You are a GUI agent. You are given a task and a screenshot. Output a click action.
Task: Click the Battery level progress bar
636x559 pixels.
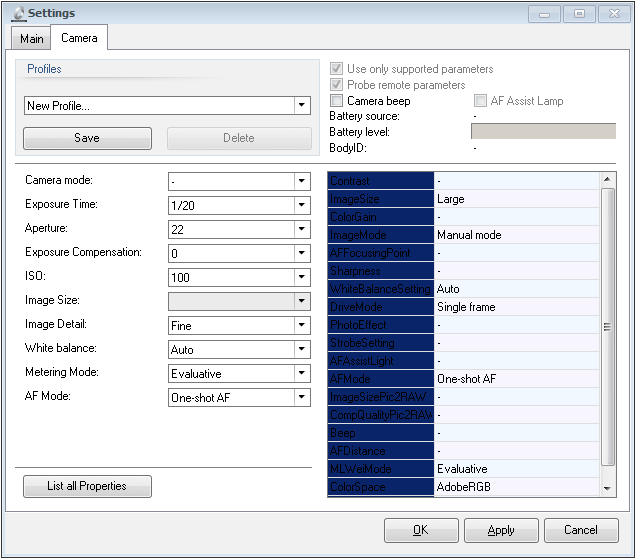(543, 131)
